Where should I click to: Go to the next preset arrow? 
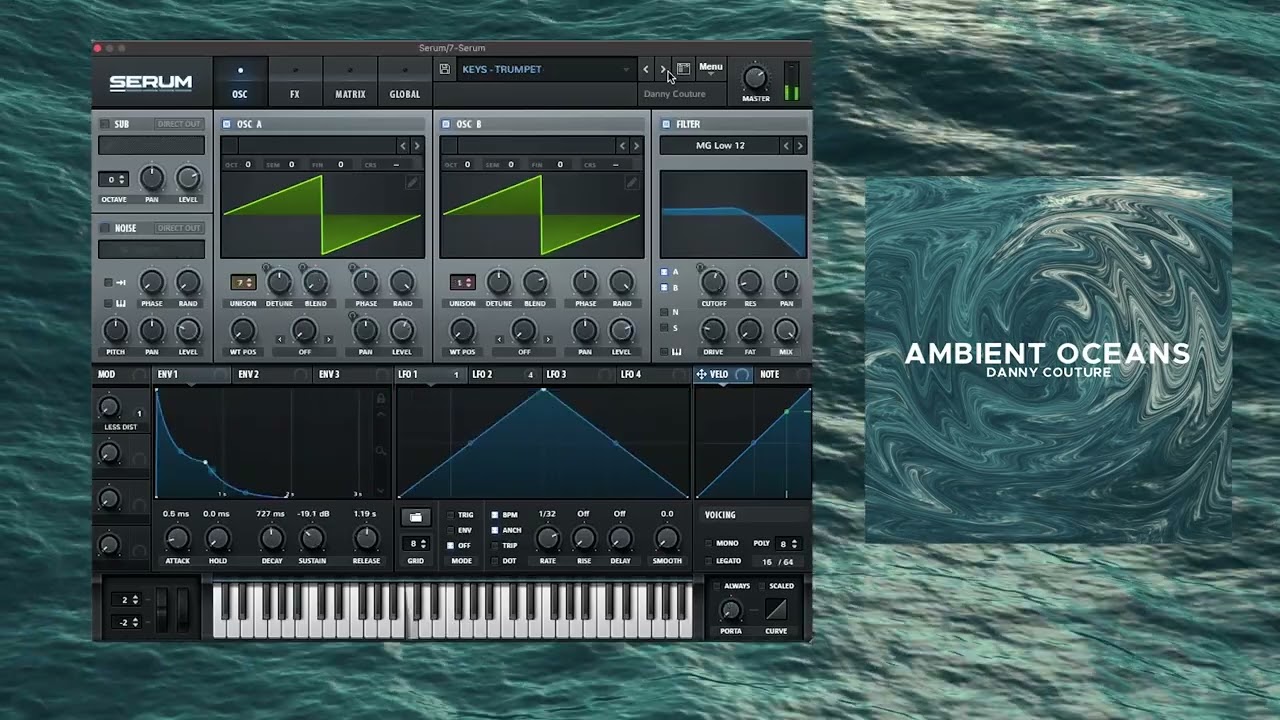pyautogui.click(x=662, y=69)
